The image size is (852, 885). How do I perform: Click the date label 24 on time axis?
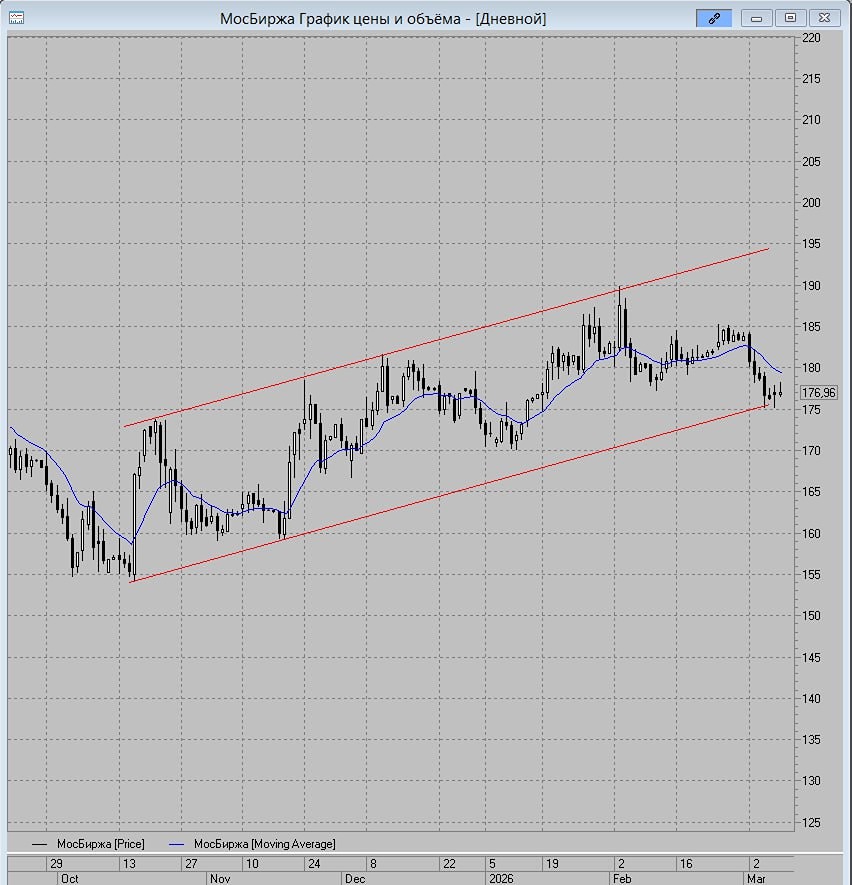(314, 864)
